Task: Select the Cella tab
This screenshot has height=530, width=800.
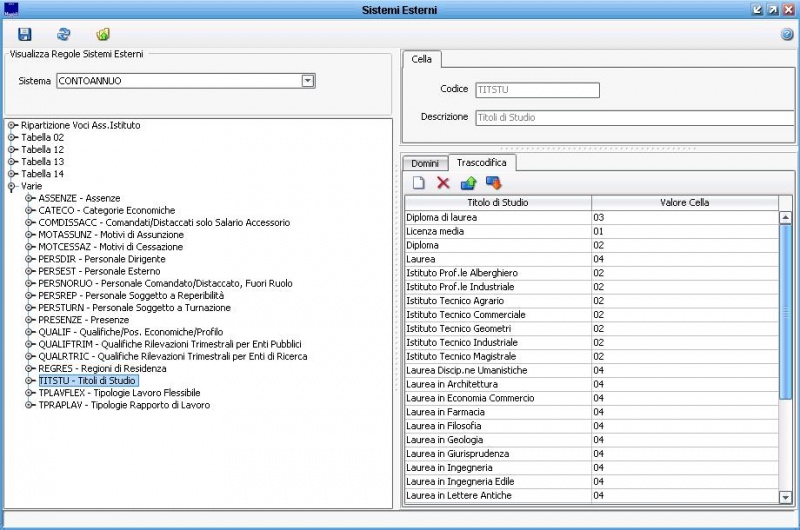Action: (x=422, y=59)
